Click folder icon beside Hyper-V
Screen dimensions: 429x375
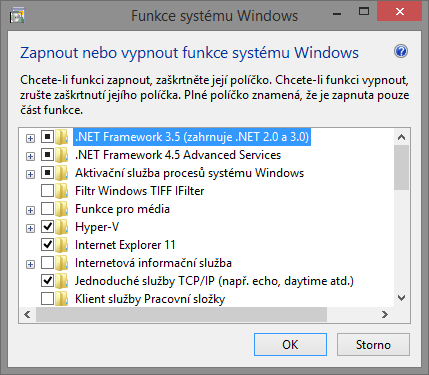click(x=62, y=227)
